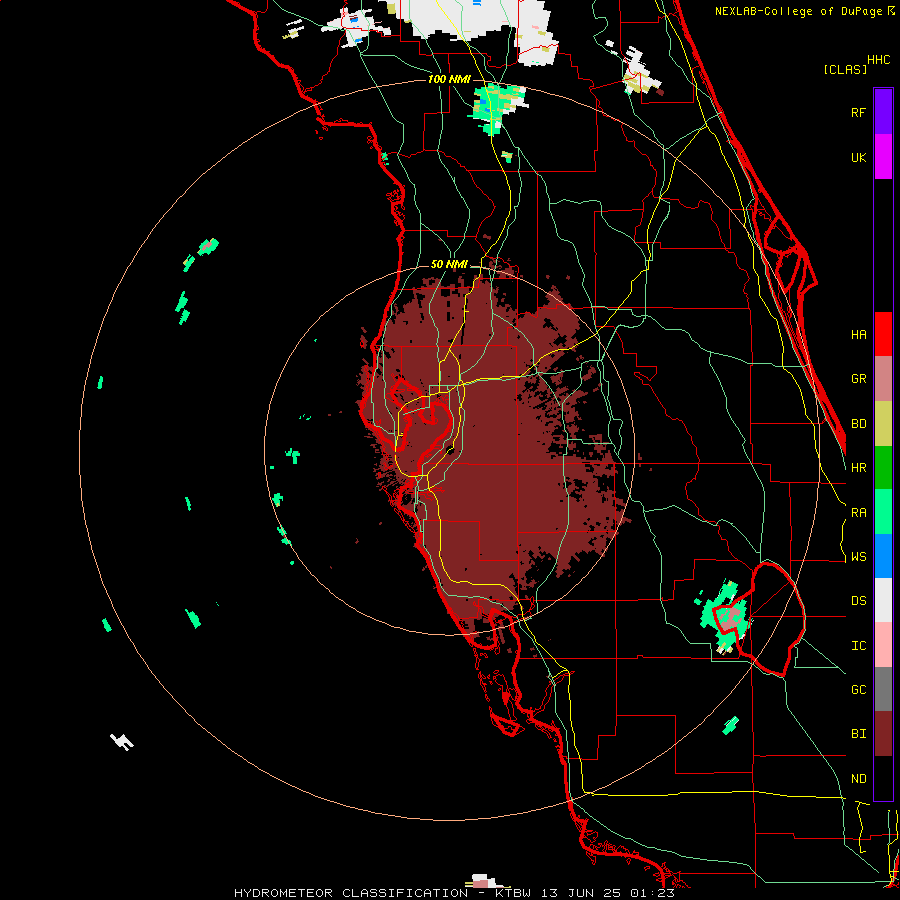900x900 pixels.
Task: Click the 'HHC' product code text
Action: coord(878,60)
